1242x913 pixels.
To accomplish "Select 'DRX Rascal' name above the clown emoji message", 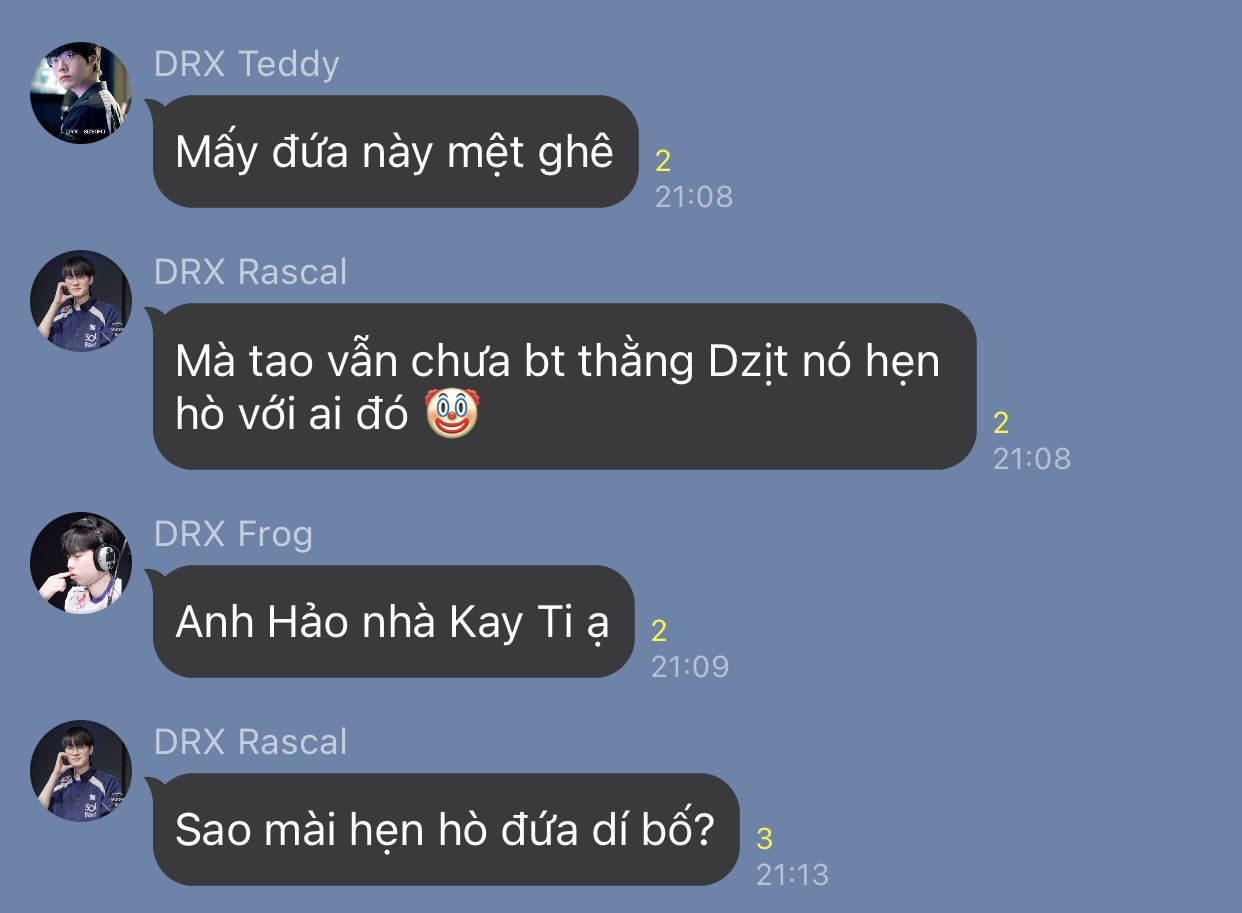I will [x=251, y=272].
